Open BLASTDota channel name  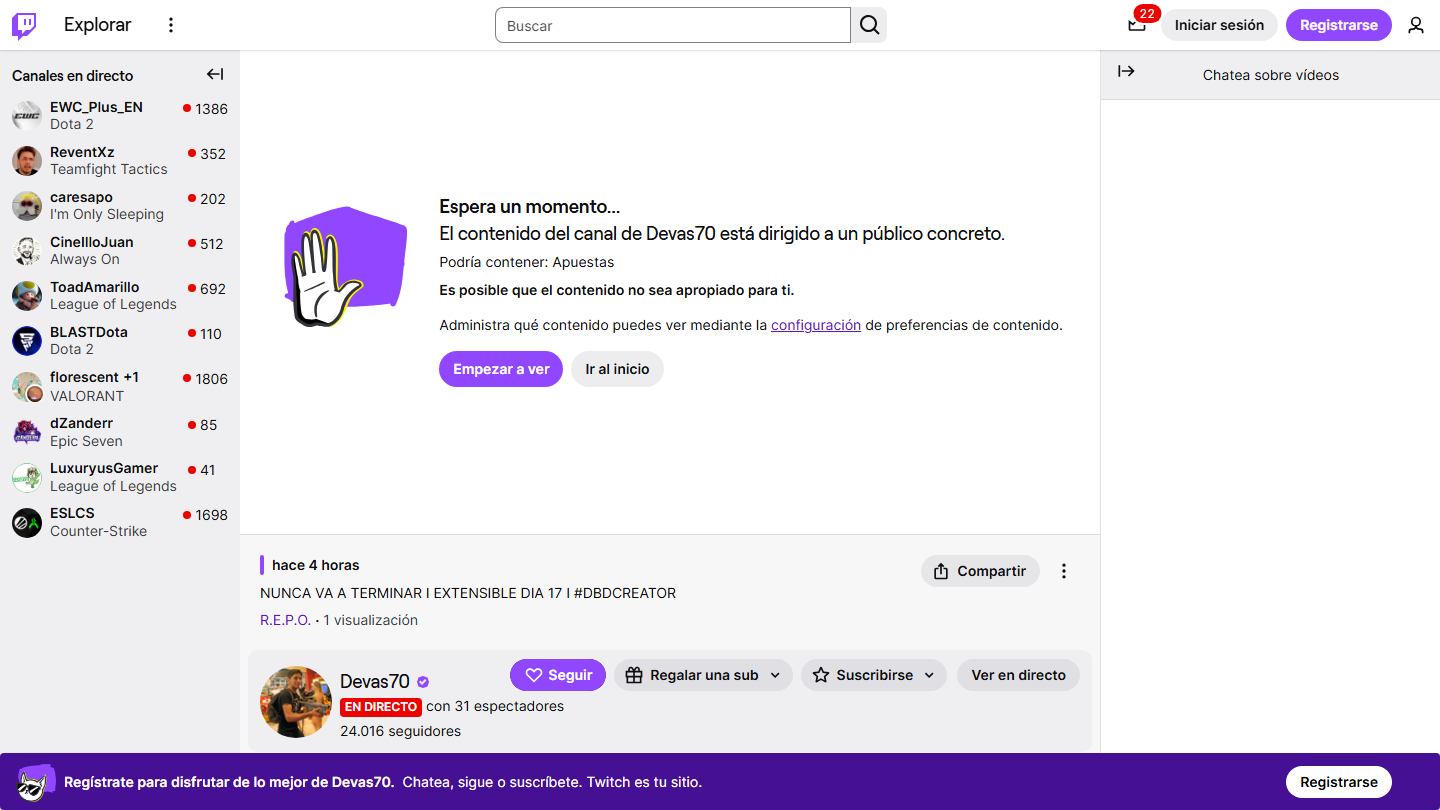89,332
